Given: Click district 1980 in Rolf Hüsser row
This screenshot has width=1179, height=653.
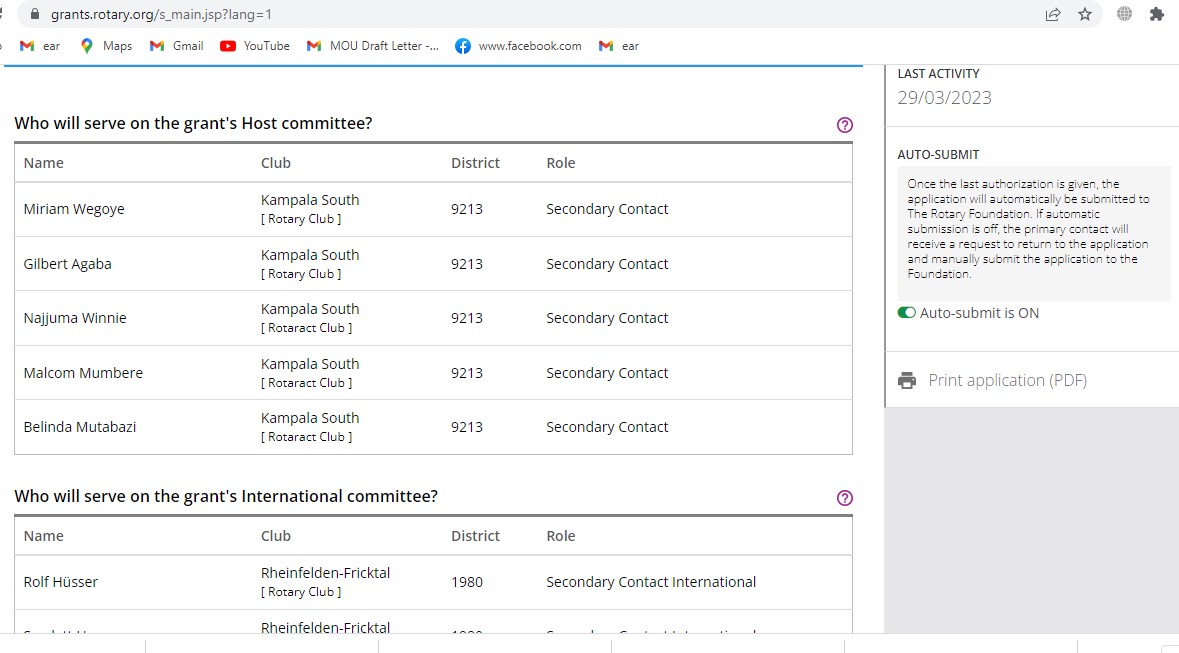Looking at the screenshot, I should coord(467,582).
